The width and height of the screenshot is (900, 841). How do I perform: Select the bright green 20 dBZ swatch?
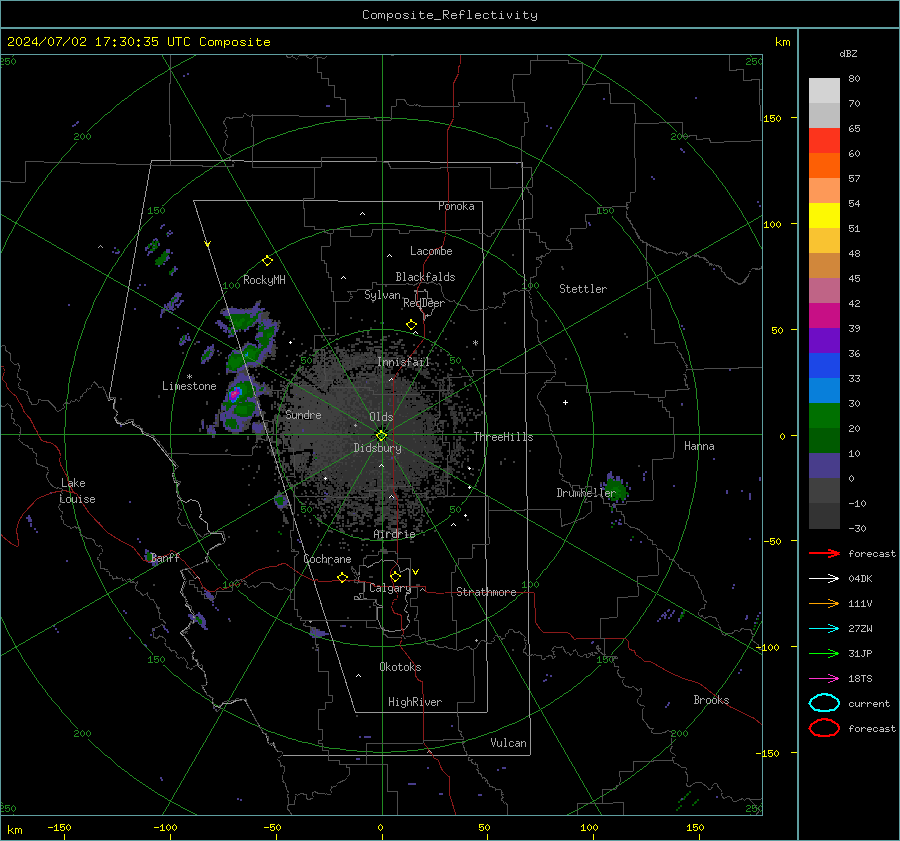coord(824,416)
